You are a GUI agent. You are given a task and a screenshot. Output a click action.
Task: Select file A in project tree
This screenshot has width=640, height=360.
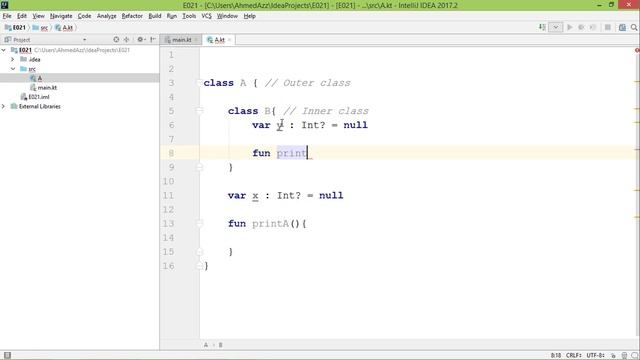[x=40, y=78]
